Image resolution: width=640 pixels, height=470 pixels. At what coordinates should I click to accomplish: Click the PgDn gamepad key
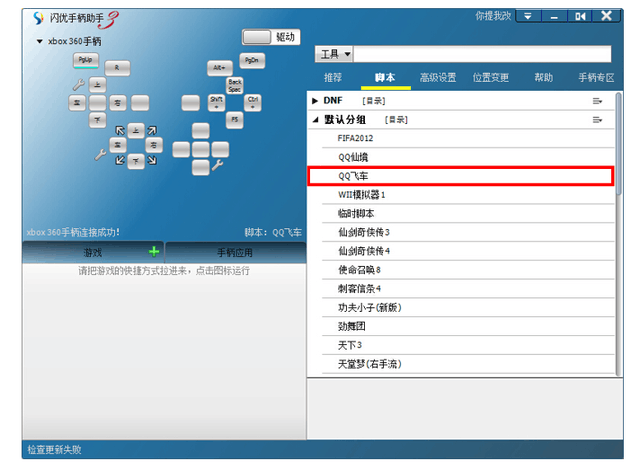click(252, 60)
